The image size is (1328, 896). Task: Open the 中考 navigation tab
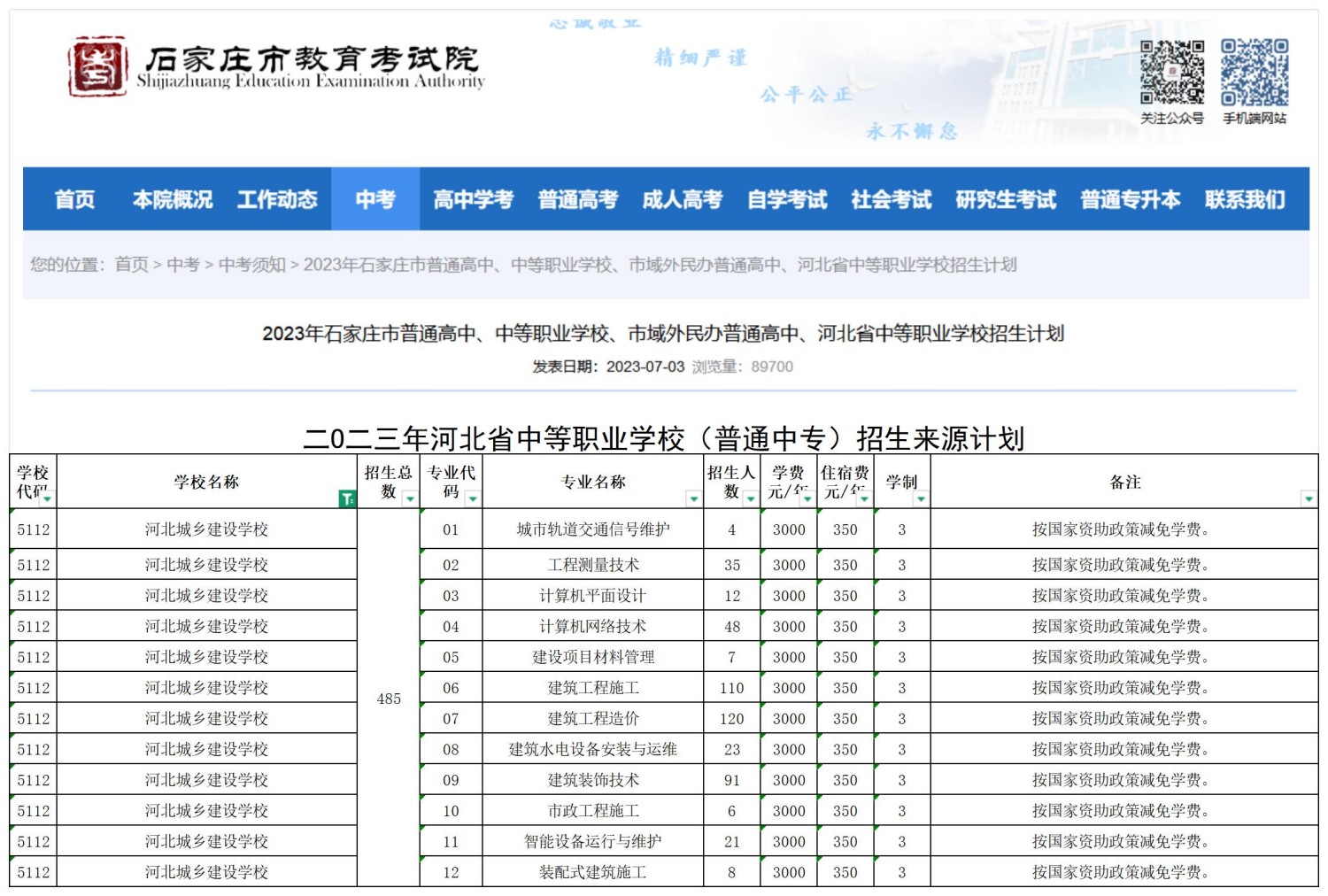[375, 199]
